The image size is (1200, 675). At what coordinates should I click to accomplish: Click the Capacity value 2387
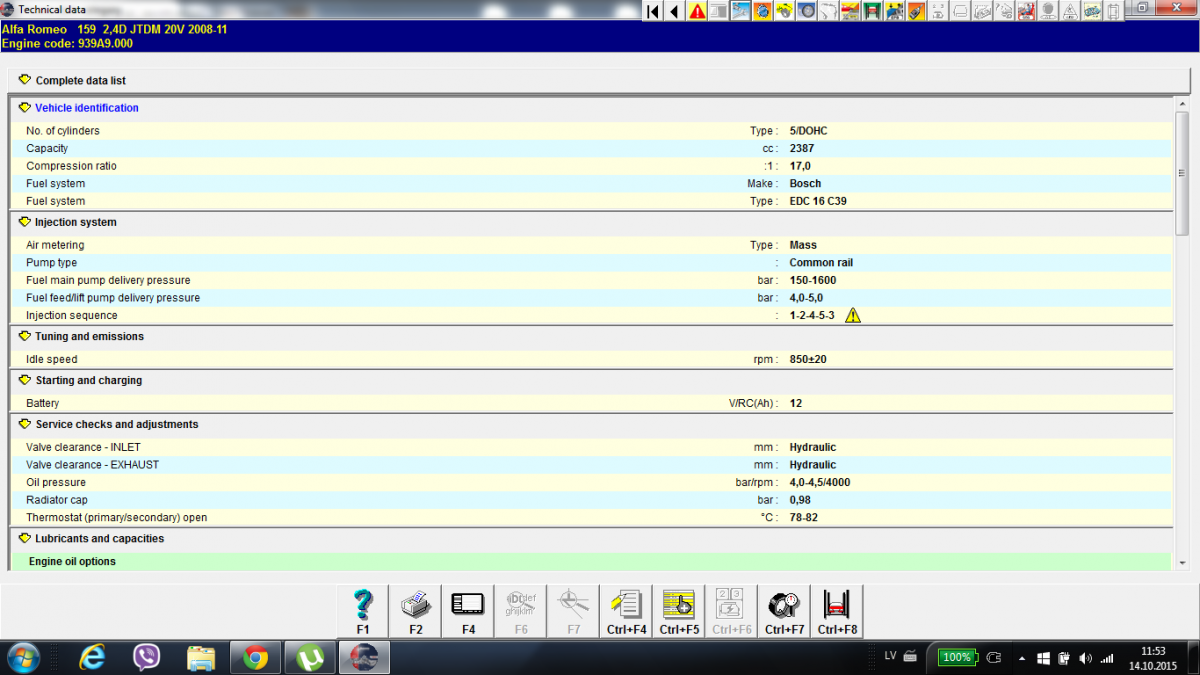pos(801,148)
